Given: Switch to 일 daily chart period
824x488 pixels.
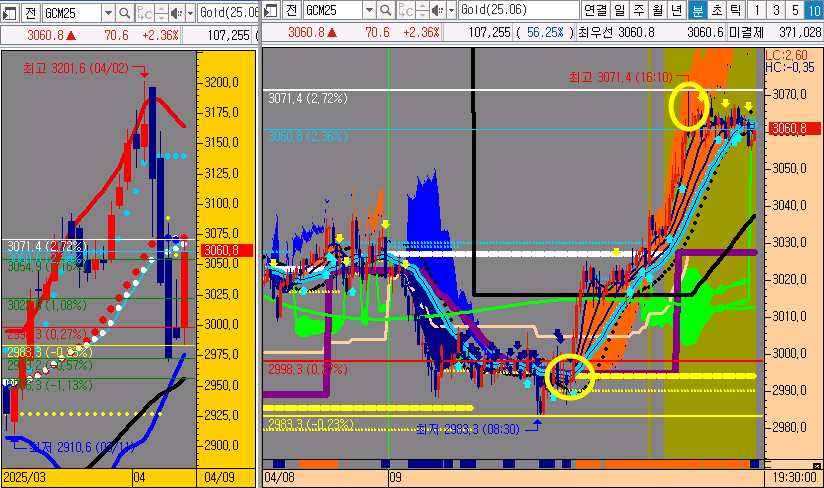Looking at the screenshot, I should 620,10.
